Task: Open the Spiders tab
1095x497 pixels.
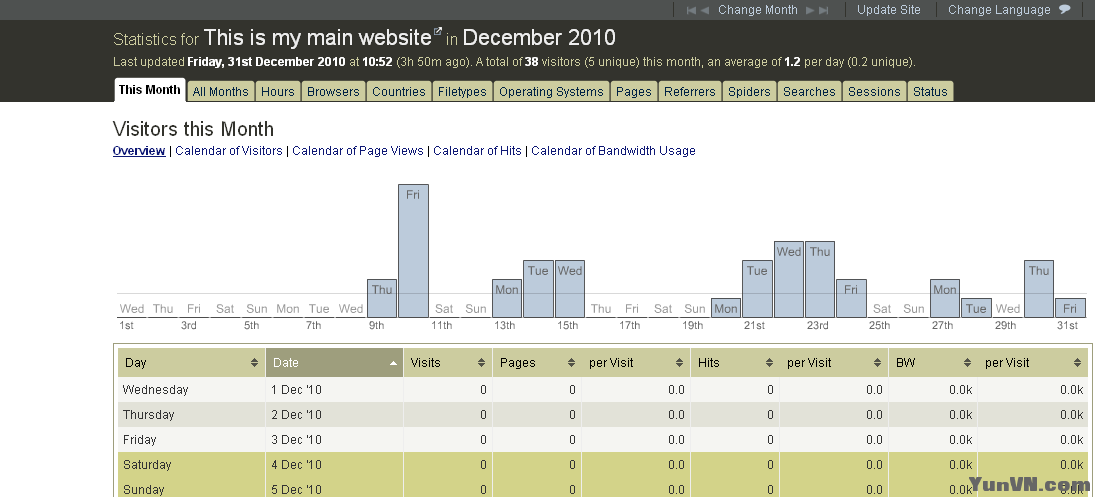Action: 749,91
